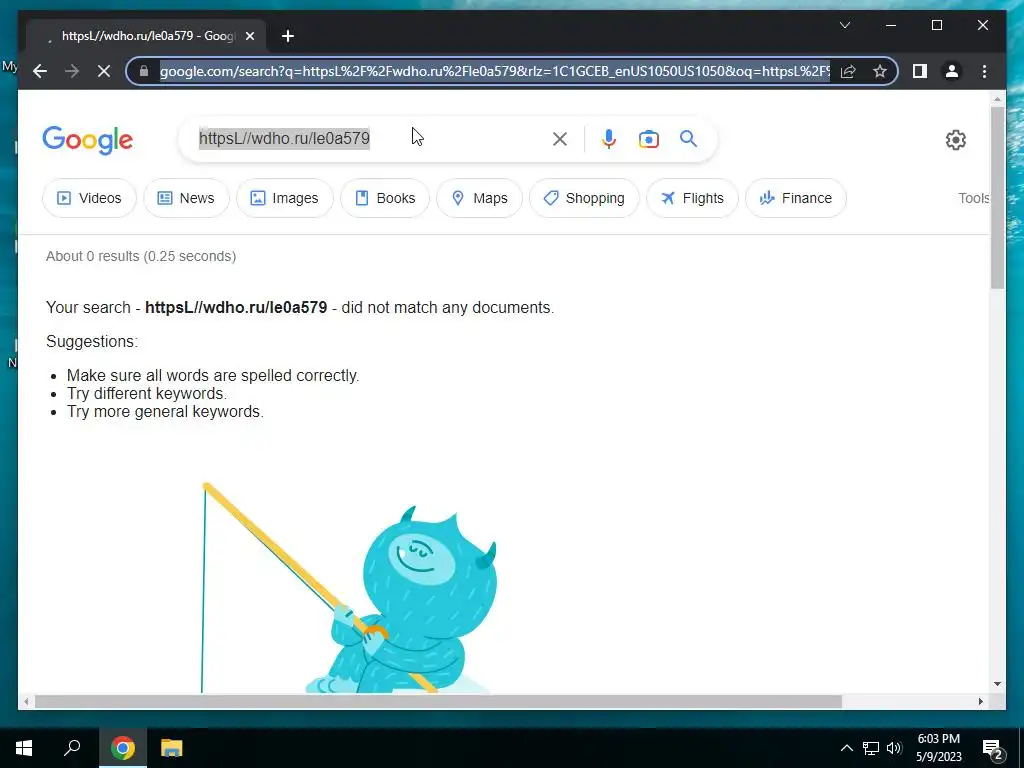The height and width of the screenshot is (768, 1024).
Task: Open the volume control tray icon
Action: coord(894,748)
